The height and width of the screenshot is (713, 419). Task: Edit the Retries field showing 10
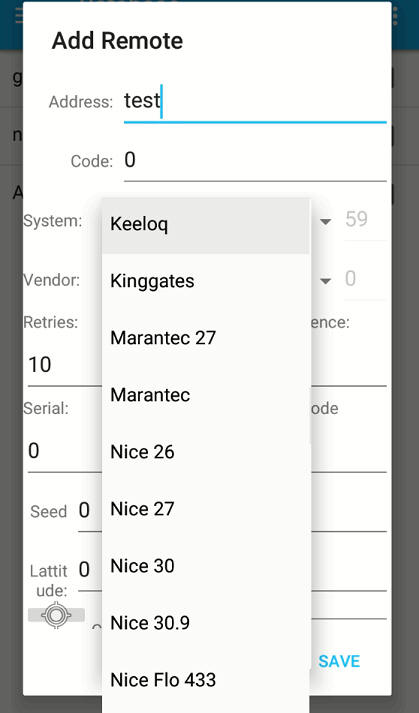(x=65, y=365)
